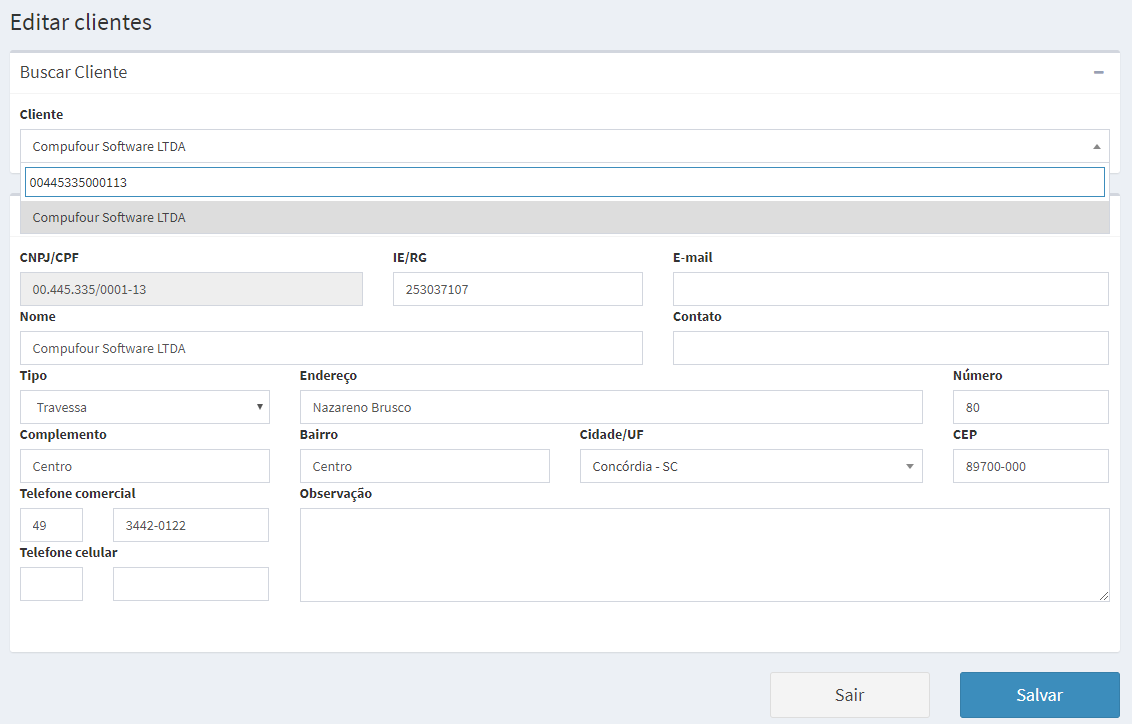1132x724 pixels.
Task: Click the Complemento input field
Action: pos(145,466)
